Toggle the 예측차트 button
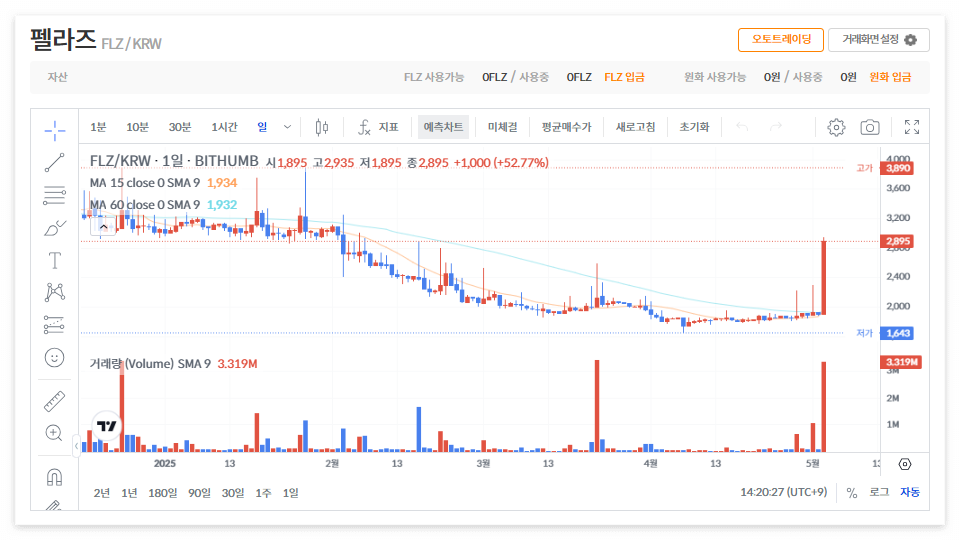 443,127
